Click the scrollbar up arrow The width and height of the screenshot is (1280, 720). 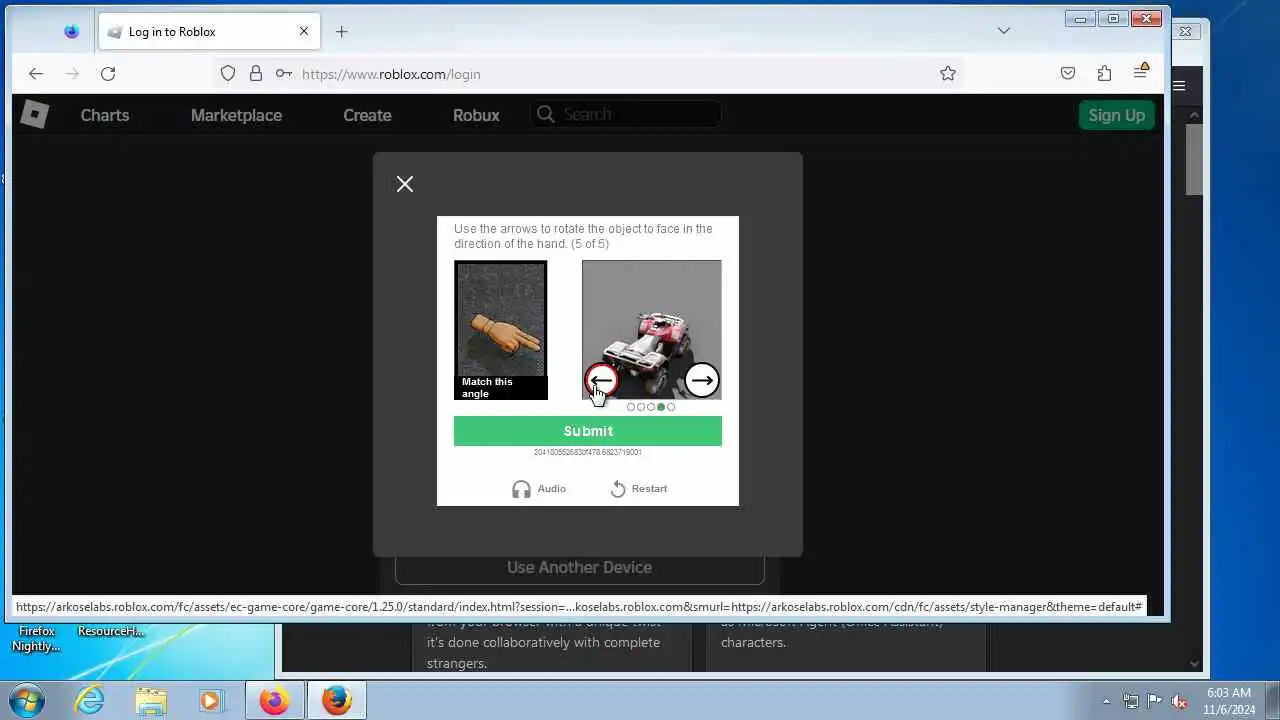[1194, 115]
